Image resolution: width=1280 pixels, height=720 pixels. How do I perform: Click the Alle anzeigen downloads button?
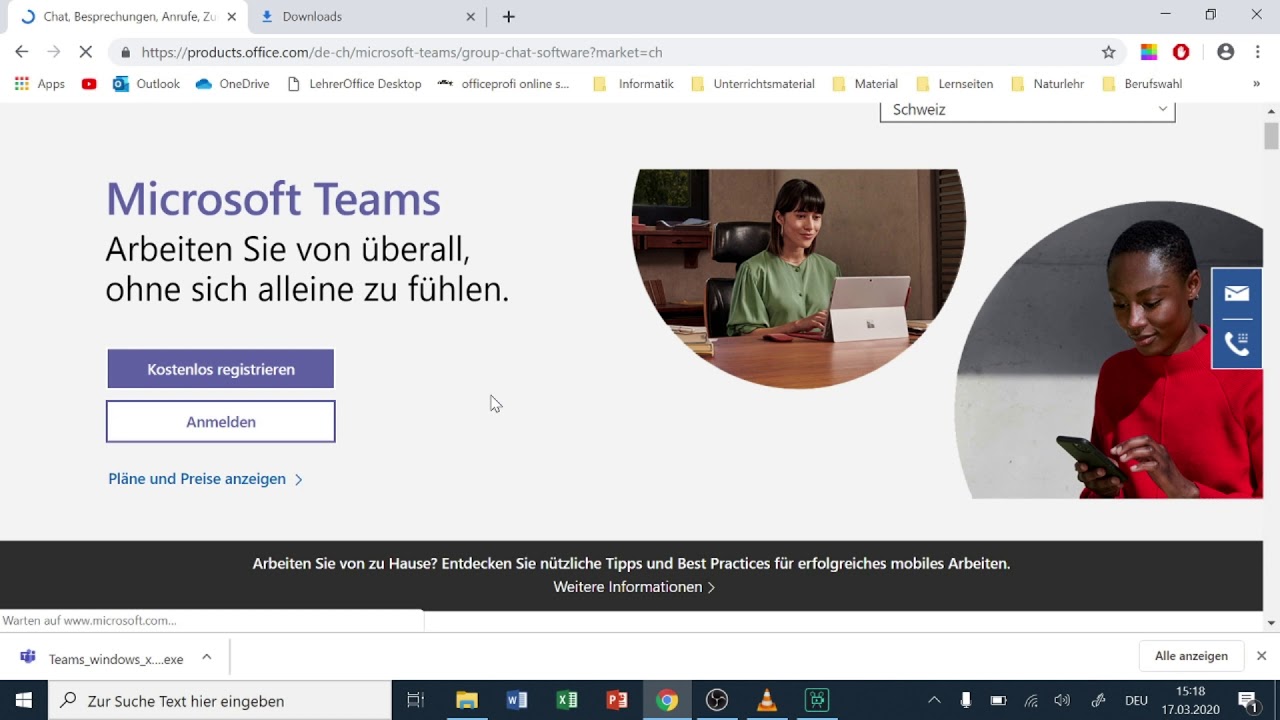click(x=1191, y=656)
